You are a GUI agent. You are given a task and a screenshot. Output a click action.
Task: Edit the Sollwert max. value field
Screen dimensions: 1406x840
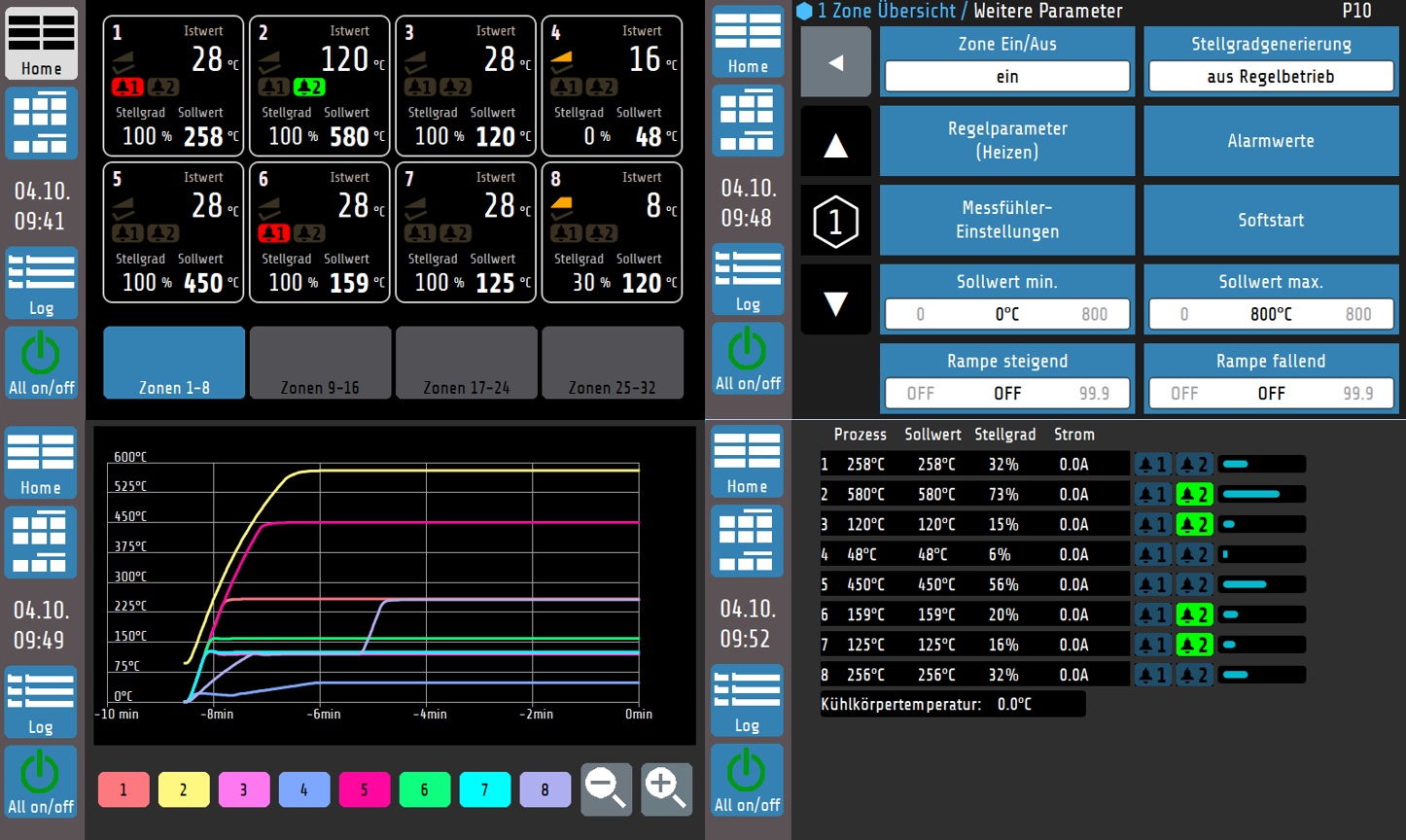[x=1271, y=314]
